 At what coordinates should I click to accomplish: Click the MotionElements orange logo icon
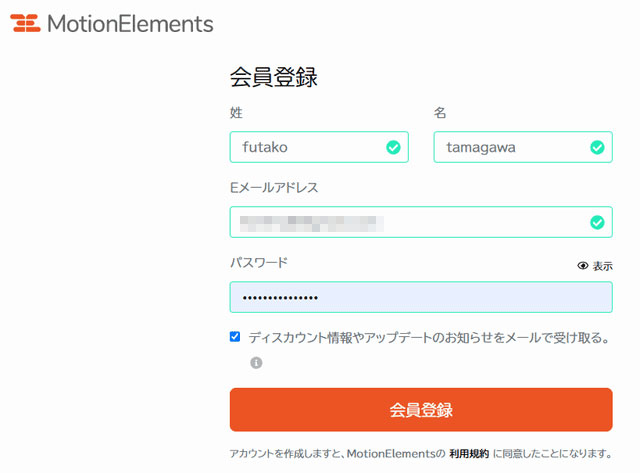pos(25,23)
